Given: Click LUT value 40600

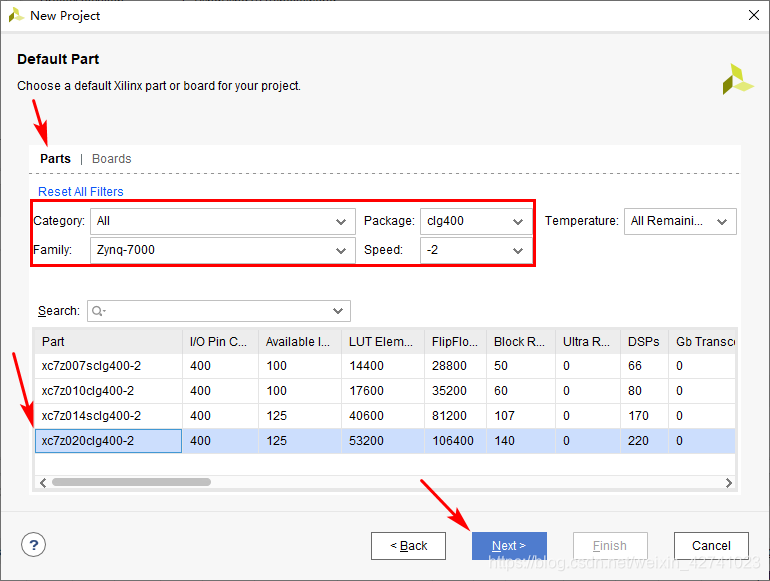Looking at the screenshot, I should coord(366,416).
